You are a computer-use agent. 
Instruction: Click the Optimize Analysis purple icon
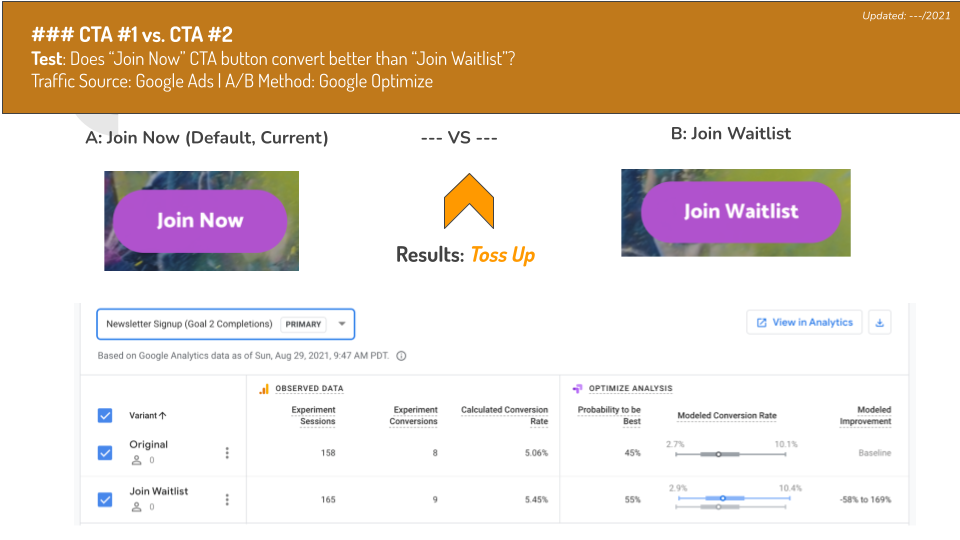pyautogui.click(x=577, y=389)
